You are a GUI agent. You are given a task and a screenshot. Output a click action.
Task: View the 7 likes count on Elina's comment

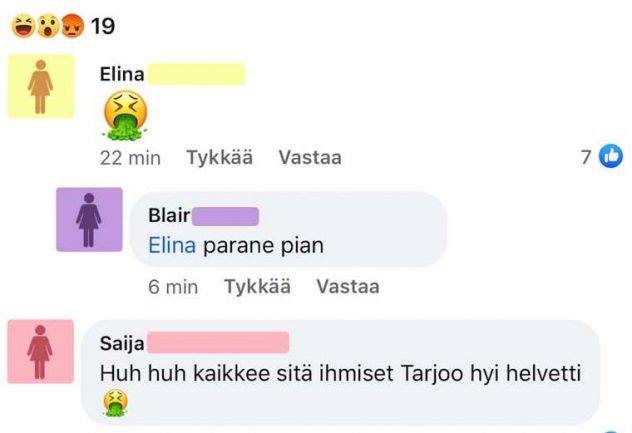tap(586, 157)
